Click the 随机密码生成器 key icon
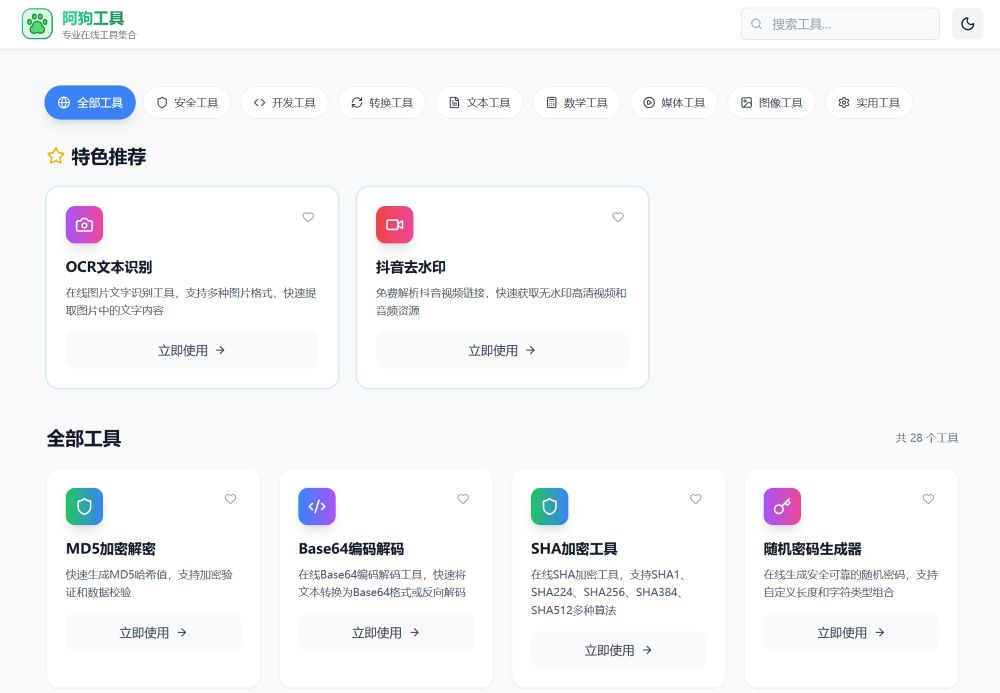Image resolution: width=1000 pixels, height=693 pixels. tap(782, 506)
